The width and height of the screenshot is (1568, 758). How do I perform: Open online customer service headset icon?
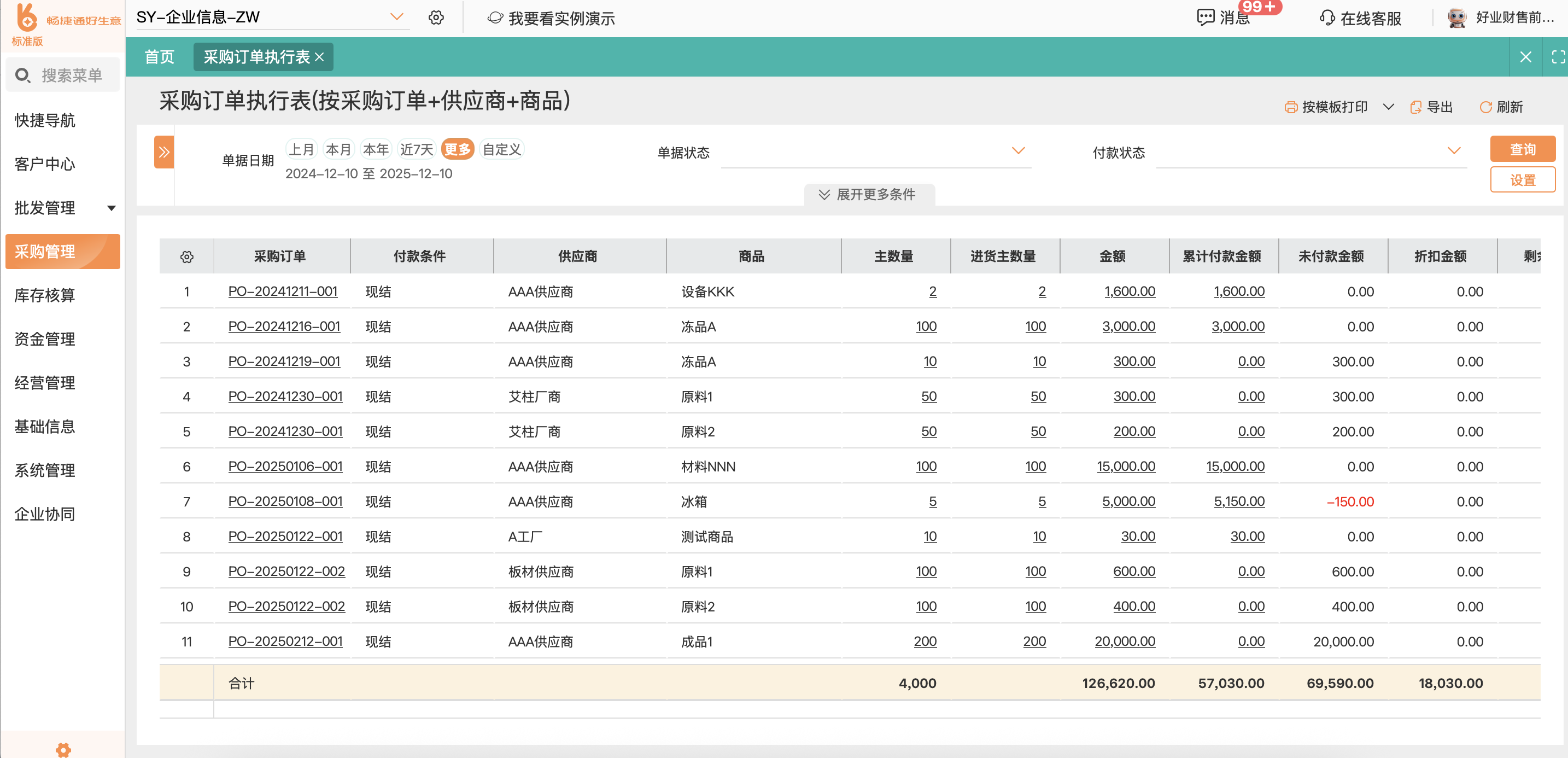tap(1327, 18)
